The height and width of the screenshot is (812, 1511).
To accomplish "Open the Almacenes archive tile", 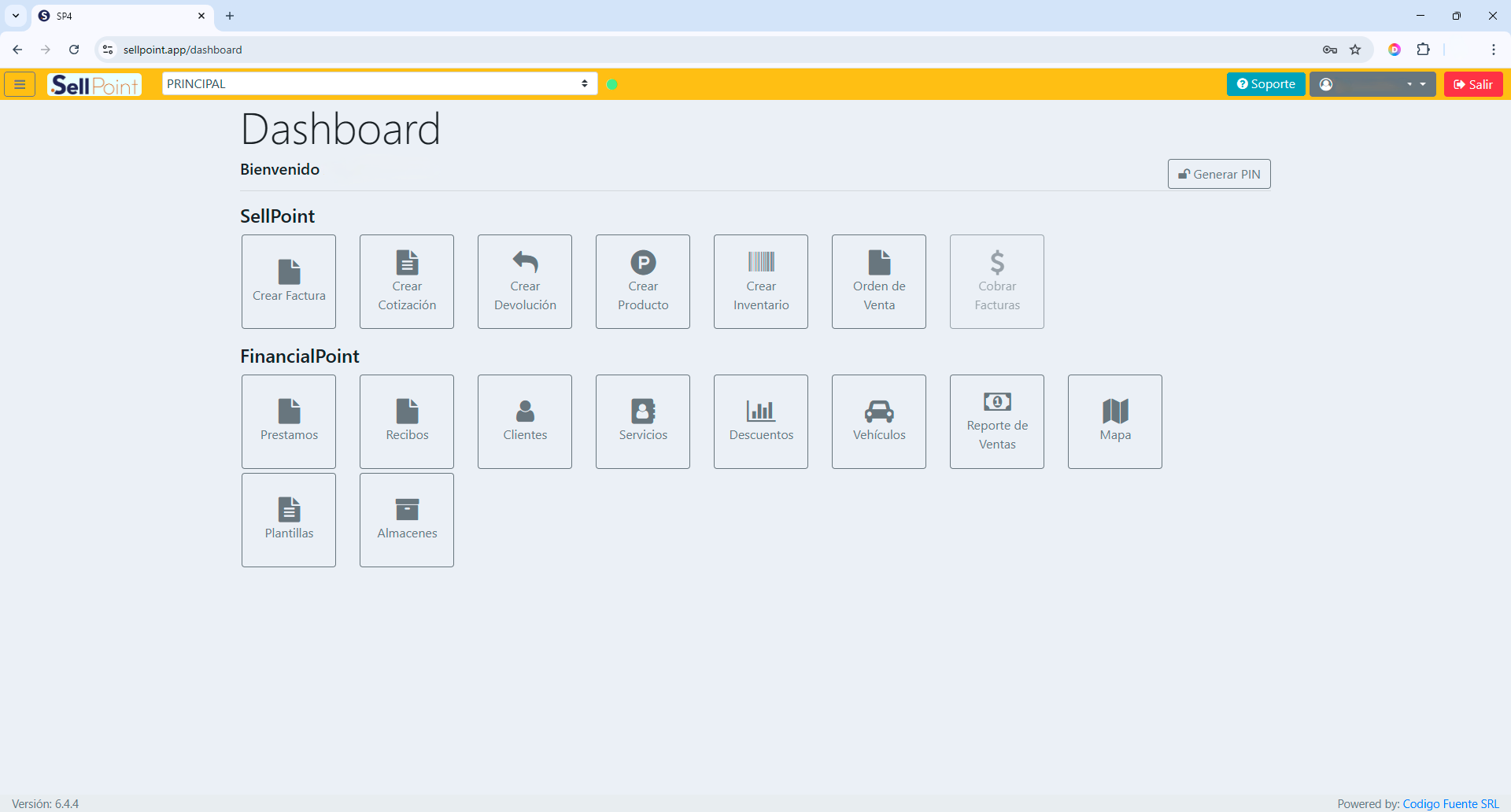I will (x=407, y=520).
